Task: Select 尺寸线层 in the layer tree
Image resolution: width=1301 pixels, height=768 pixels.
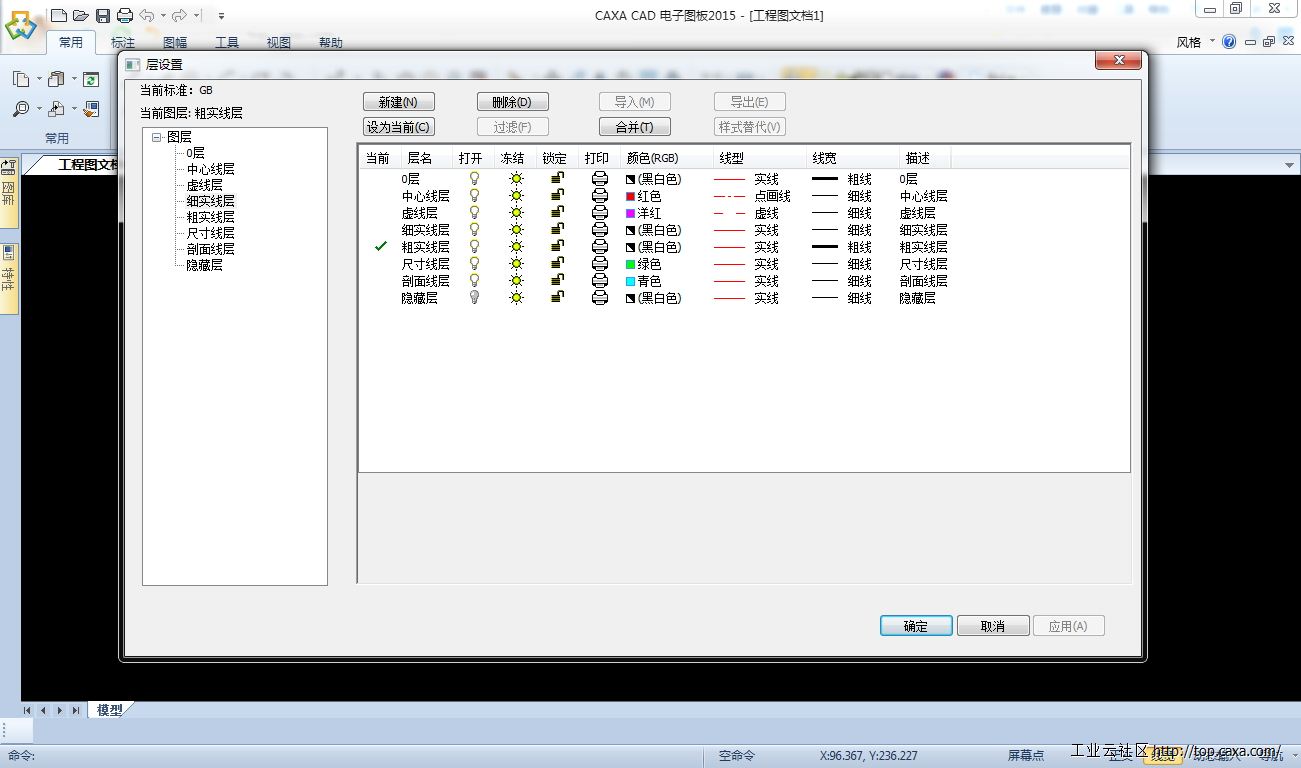Action: (x=210, y=233)
